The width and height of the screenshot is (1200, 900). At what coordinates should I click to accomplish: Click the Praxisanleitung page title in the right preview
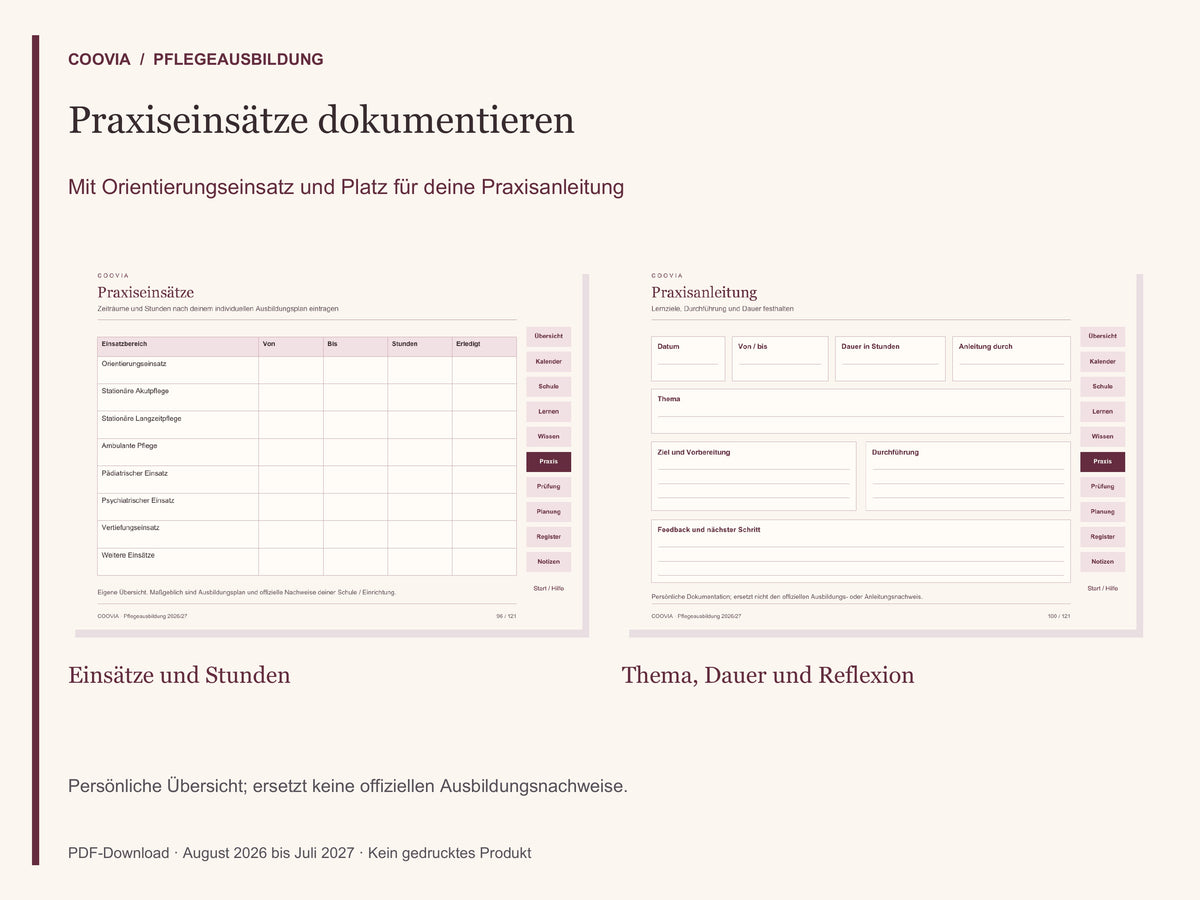(704, 292)
